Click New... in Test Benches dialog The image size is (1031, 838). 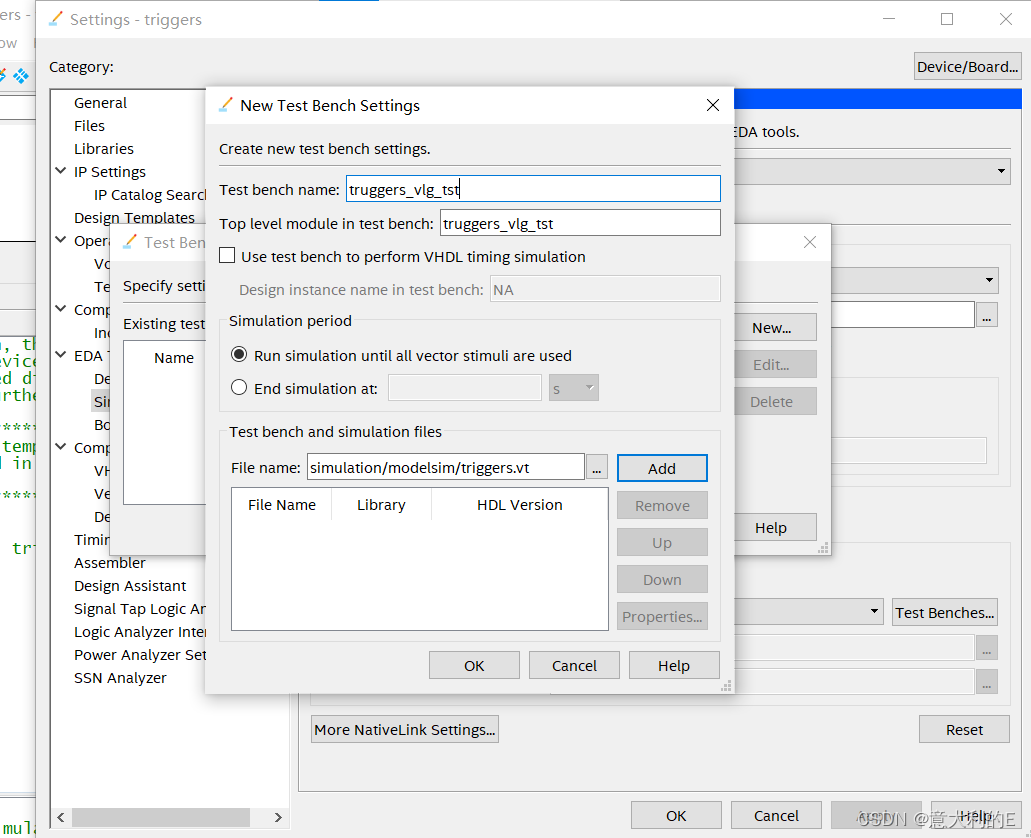pos(775,328)
